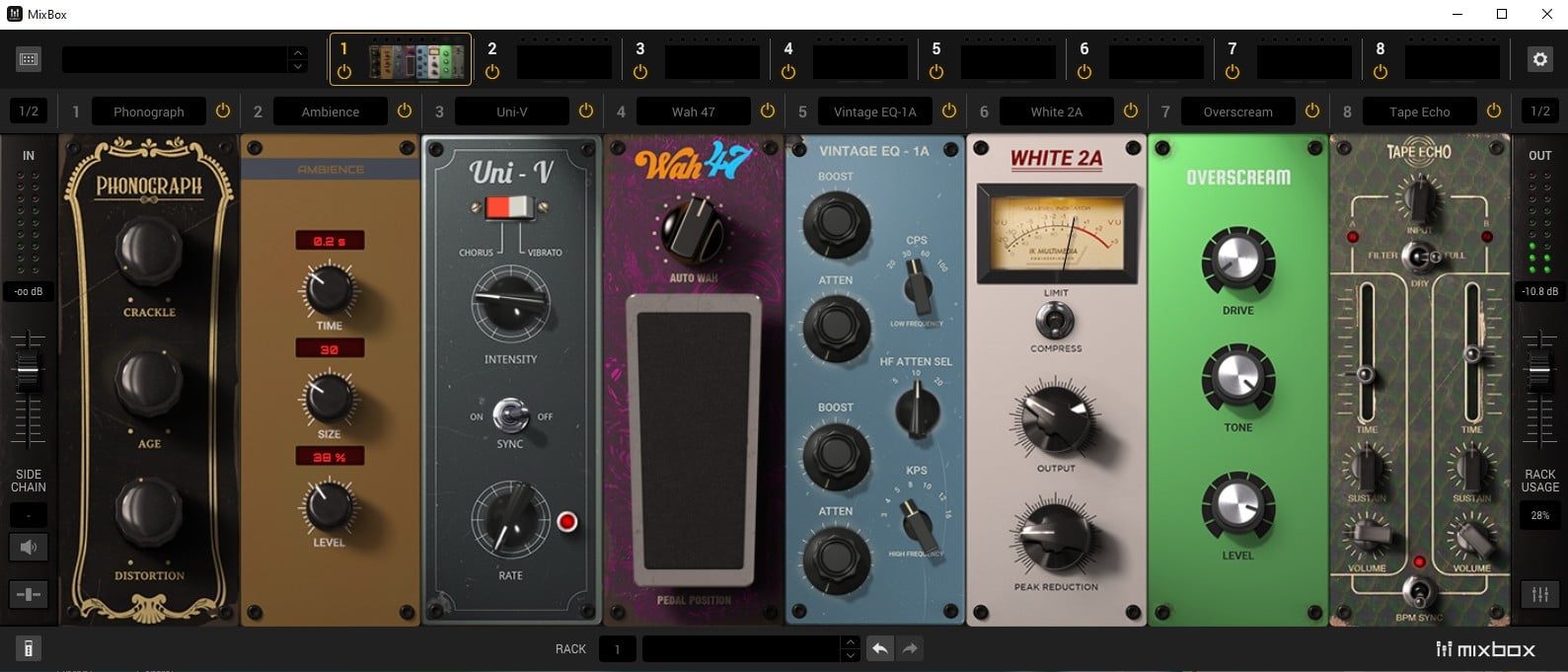Toggle the sidechain listen speaker icon
The width and height of the screenshot is (1568, 672).
pos(29,547)
